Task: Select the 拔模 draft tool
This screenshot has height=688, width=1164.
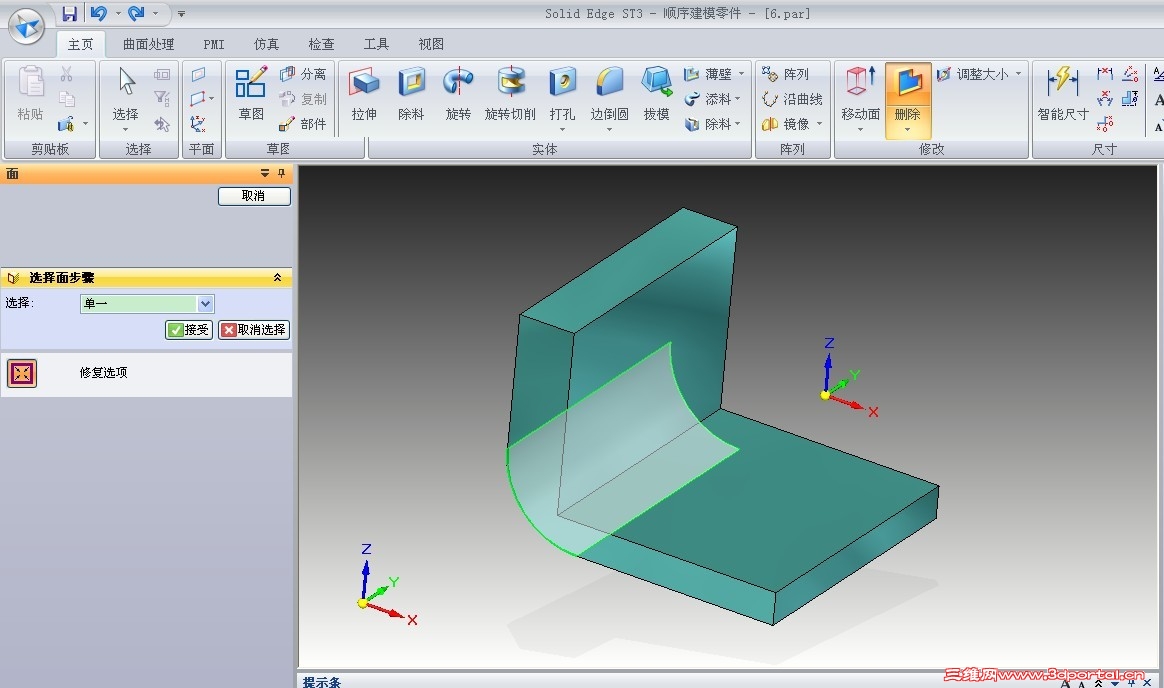Action: pos(656,94)
